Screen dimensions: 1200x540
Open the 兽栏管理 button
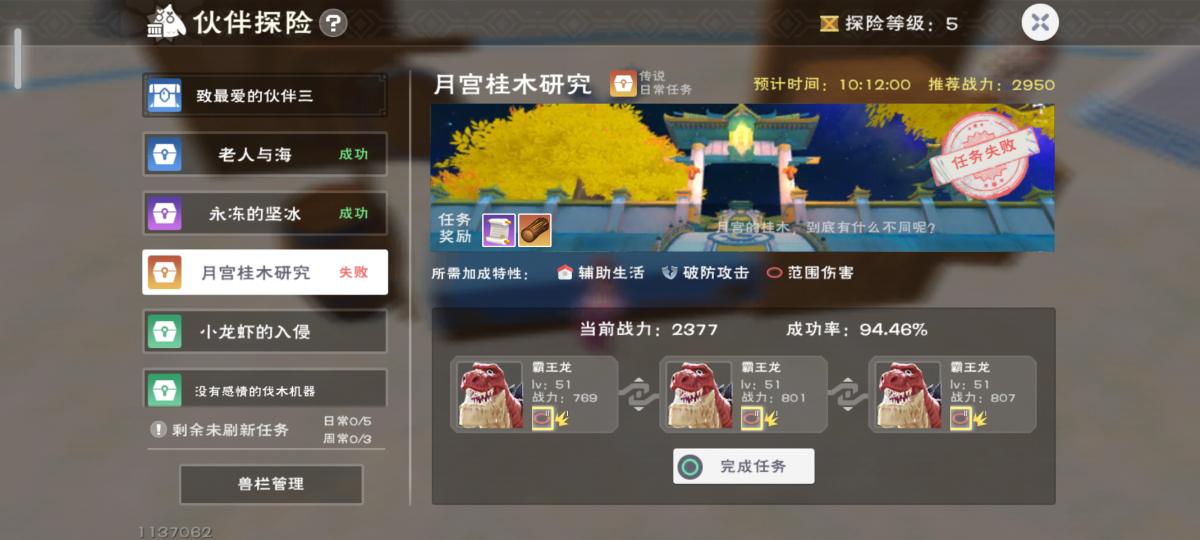(x=271, y=484)
